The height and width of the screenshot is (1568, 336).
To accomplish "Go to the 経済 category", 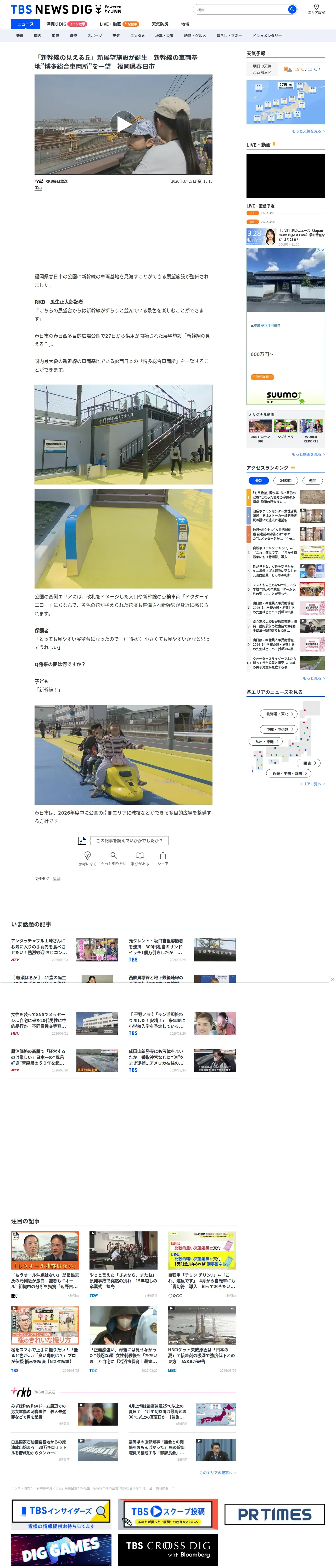I will tap(73, 36).
